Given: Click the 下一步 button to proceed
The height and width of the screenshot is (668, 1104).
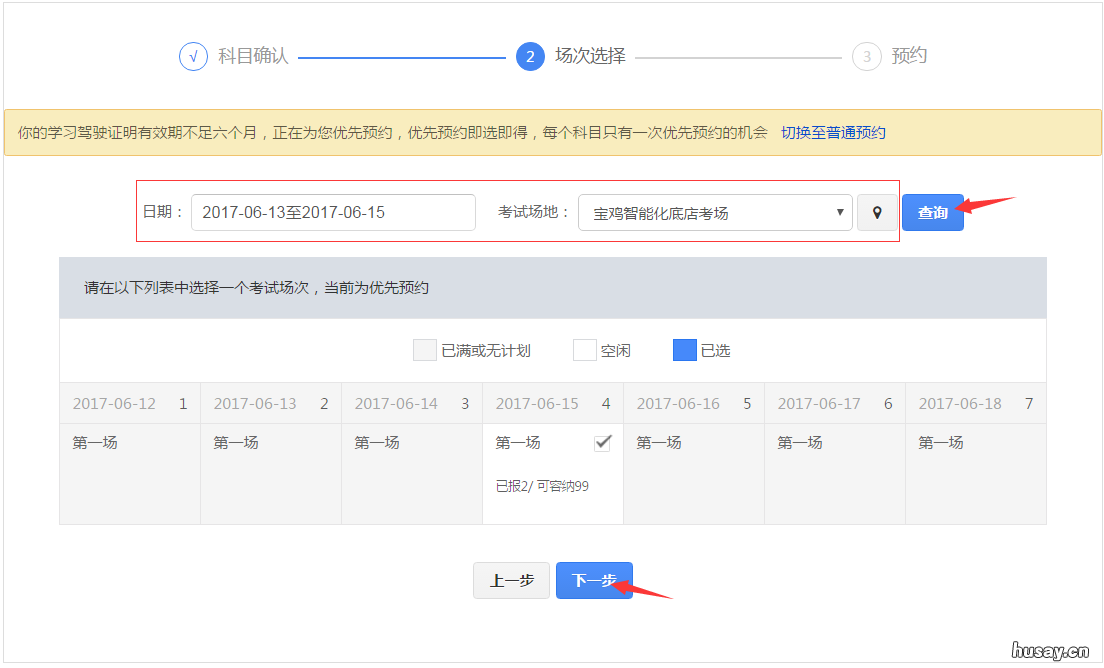Looking at the screenshot, I should 594,580.
